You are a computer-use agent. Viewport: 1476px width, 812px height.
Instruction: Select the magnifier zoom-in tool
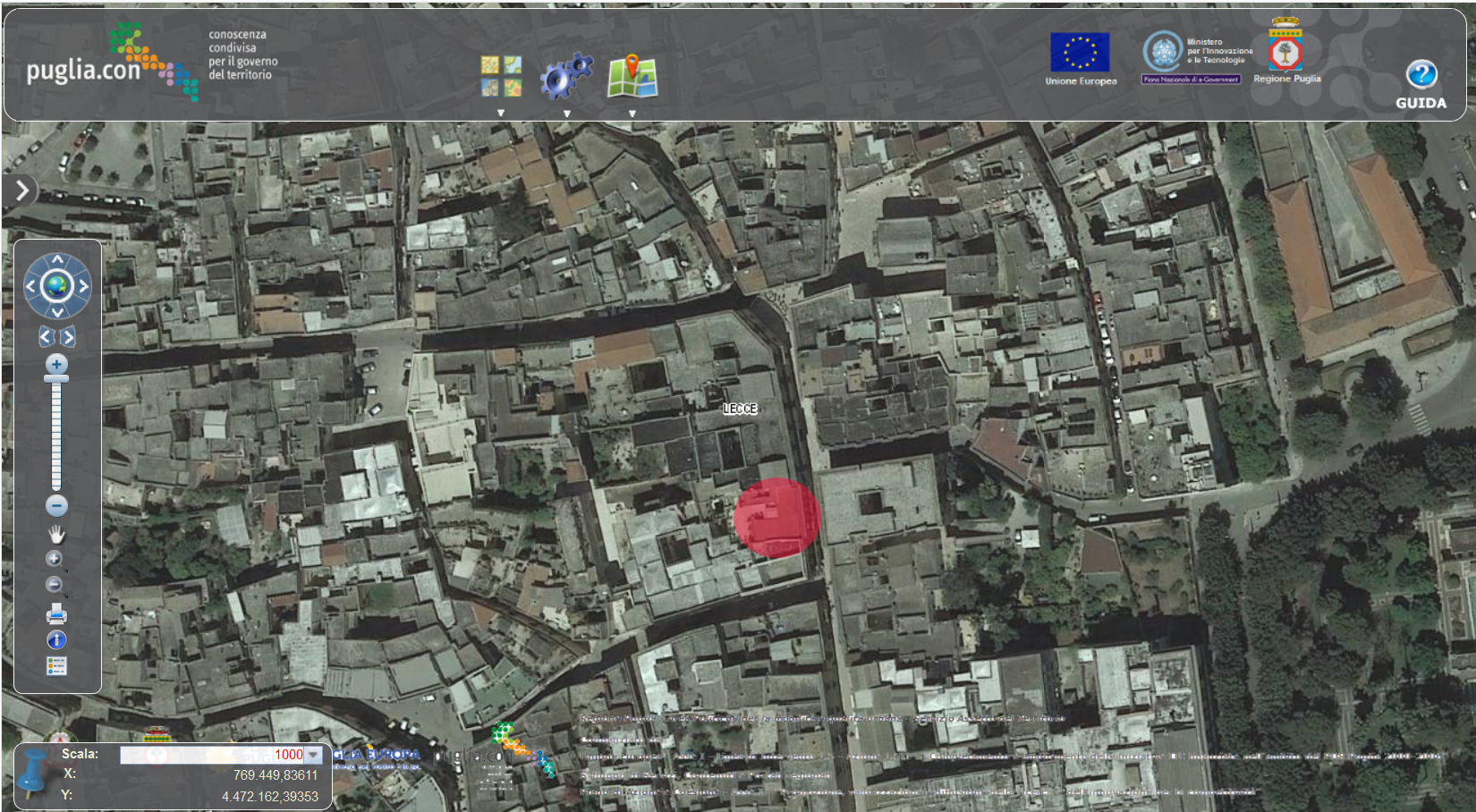tap(55, 559)
